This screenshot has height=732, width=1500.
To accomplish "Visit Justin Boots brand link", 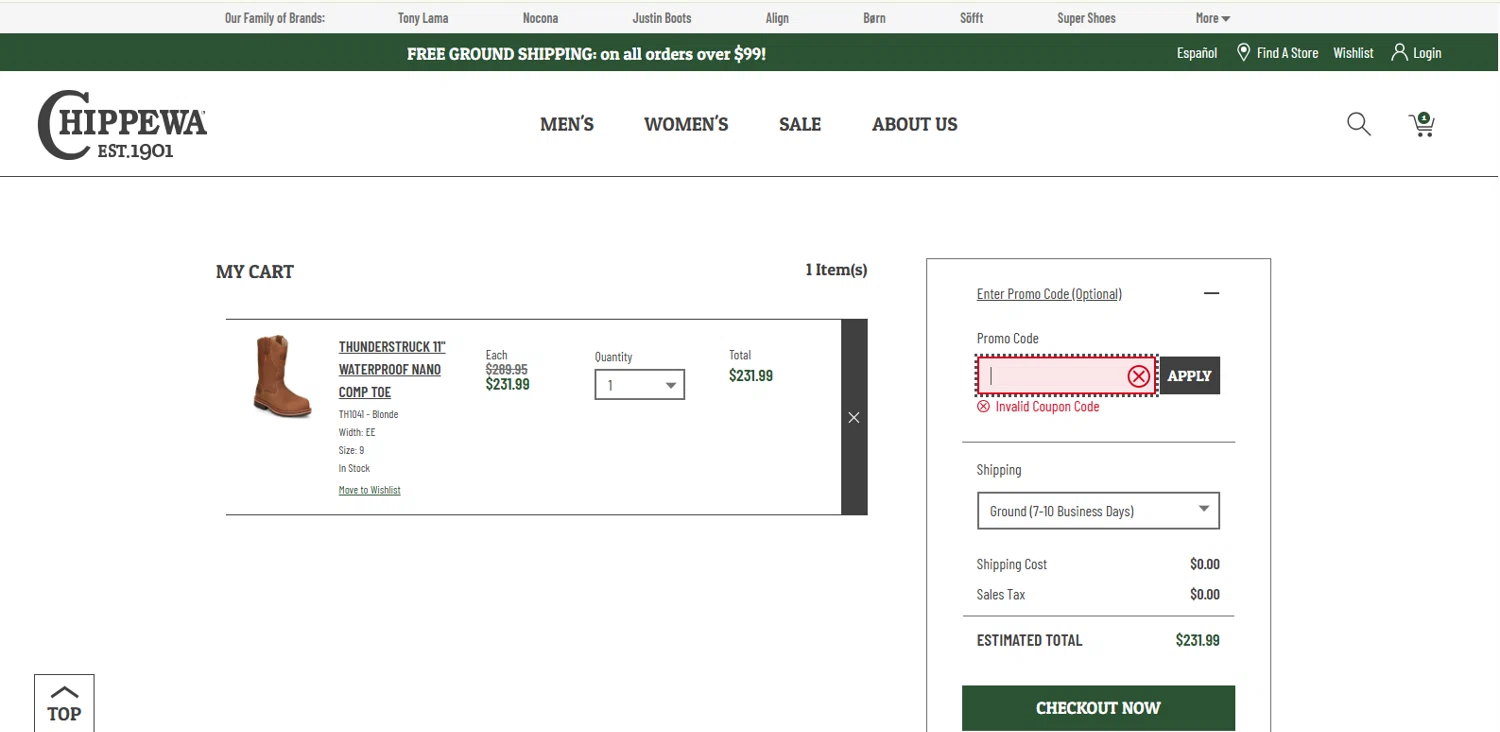I will pyautogui.click(x=662, y=18).
